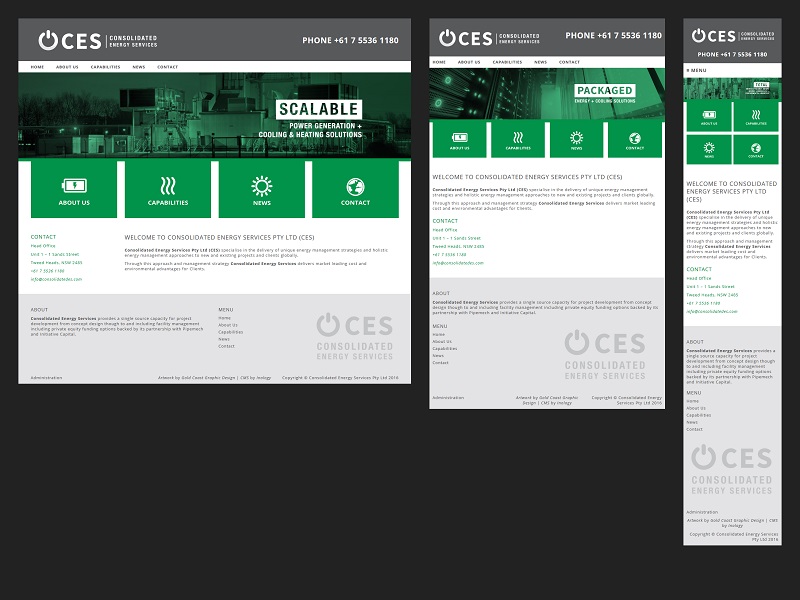Click Contact globe tile in tablet layout
This screenshot has height=600, width=800.
(635, 139)
